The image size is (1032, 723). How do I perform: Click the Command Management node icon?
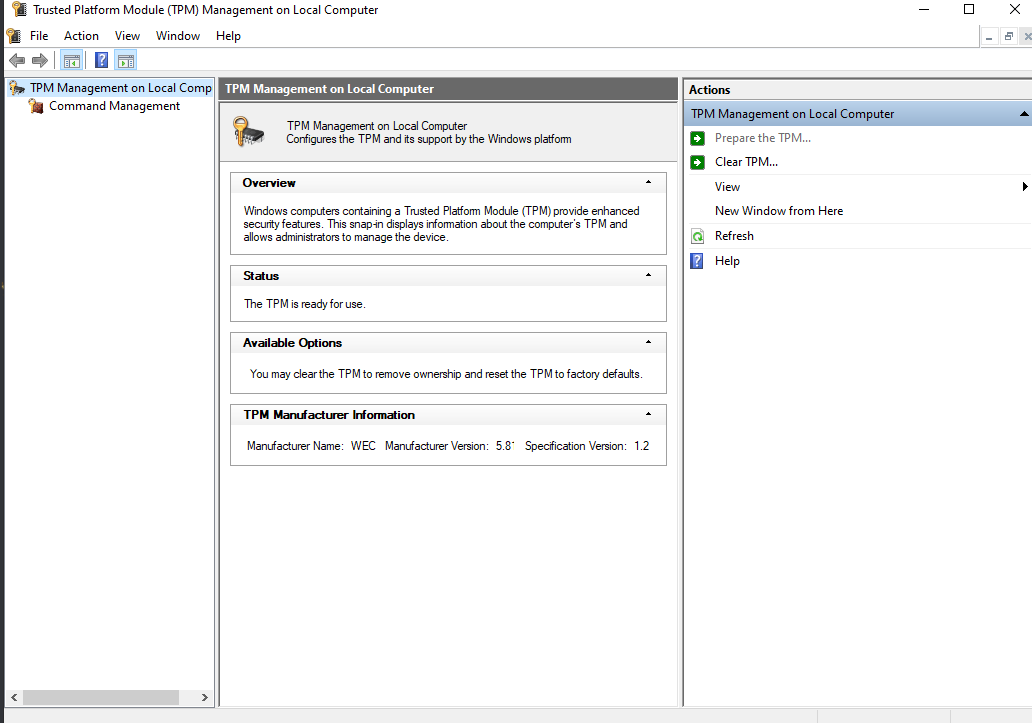[36, 106]
